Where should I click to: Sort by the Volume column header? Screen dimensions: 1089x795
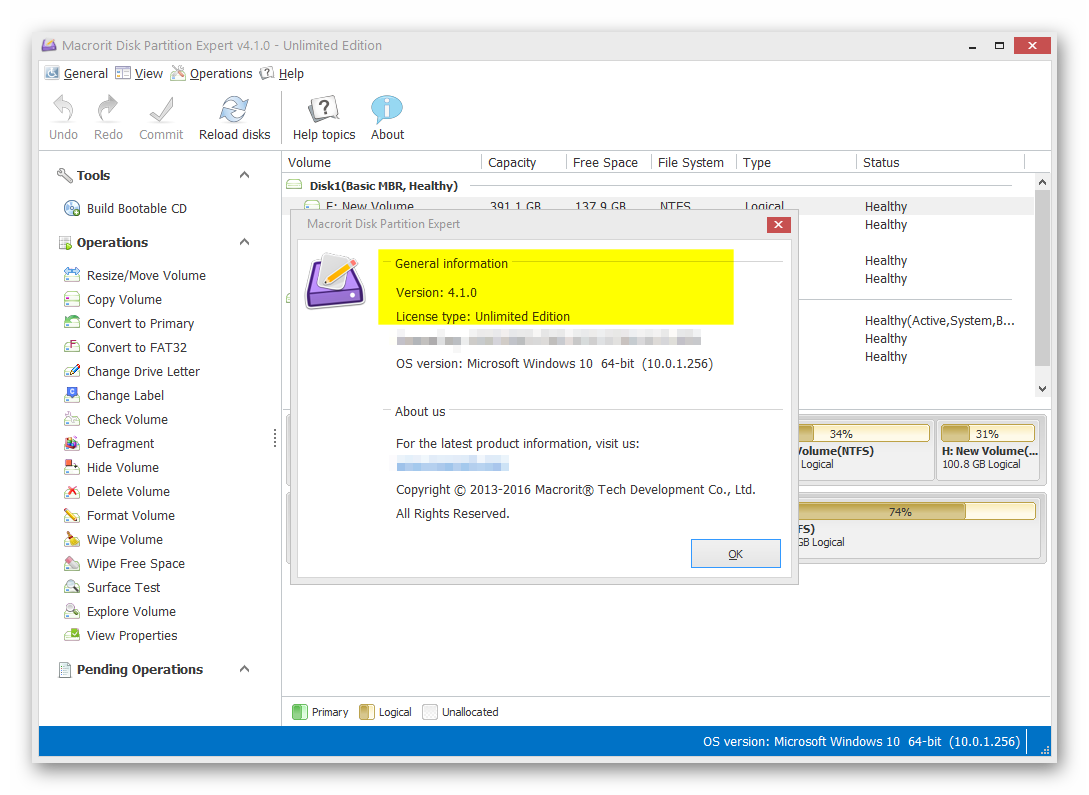(x=382, y=162)
